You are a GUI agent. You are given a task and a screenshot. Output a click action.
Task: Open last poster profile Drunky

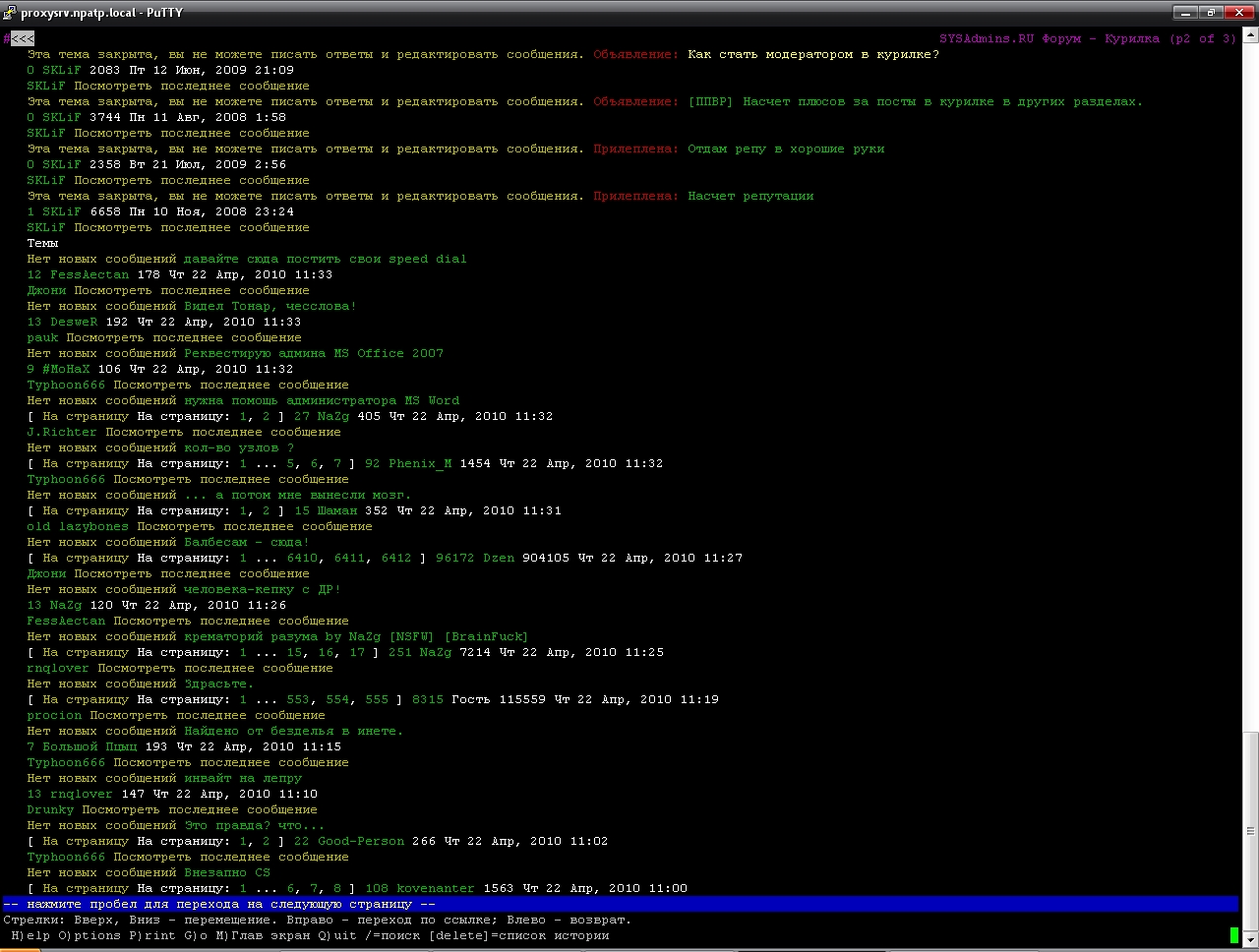click(50, 809)
